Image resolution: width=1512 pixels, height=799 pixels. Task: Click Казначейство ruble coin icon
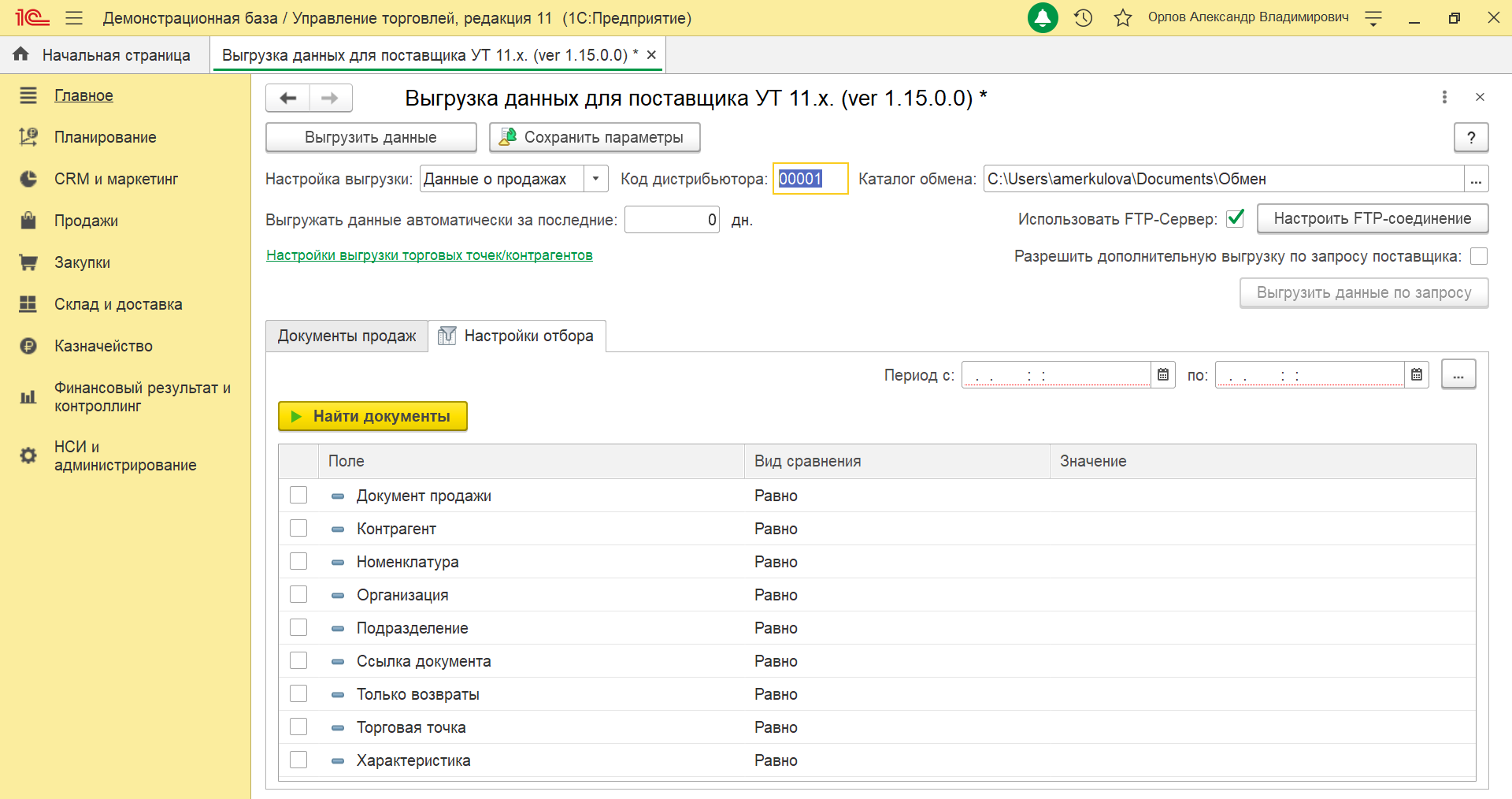tap(28, 346)
